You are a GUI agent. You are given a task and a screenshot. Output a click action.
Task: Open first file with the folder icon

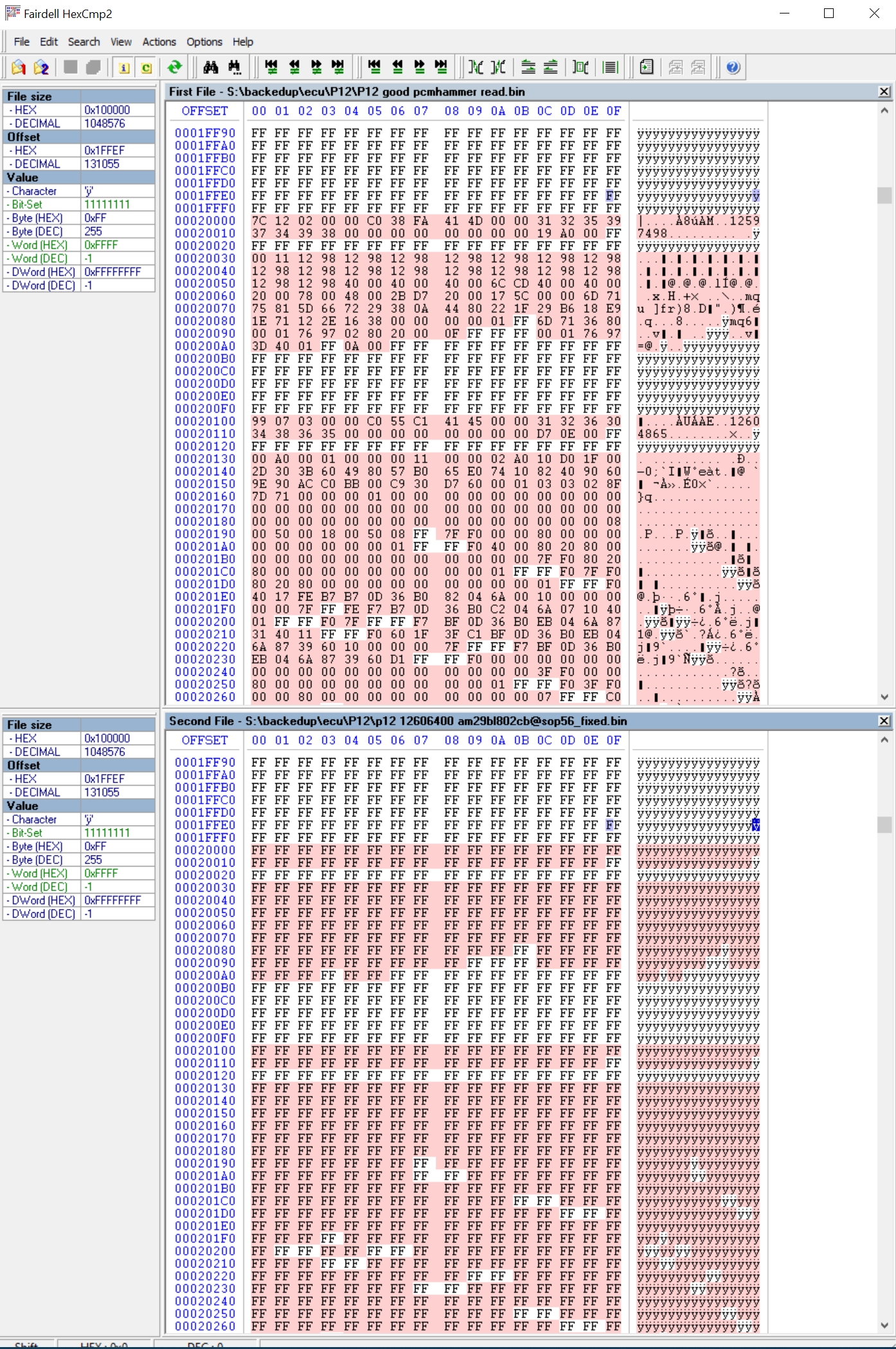[19, 67]
